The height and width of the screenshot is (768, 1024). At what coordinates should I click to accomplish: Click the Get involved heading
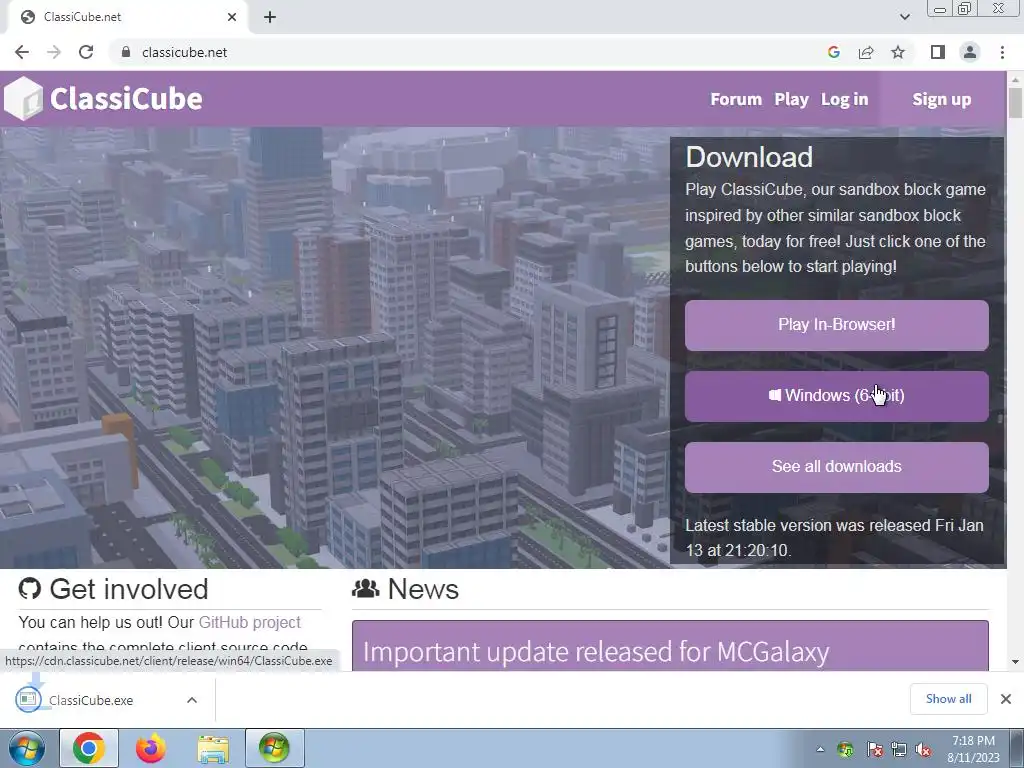(x=129, y=589)
